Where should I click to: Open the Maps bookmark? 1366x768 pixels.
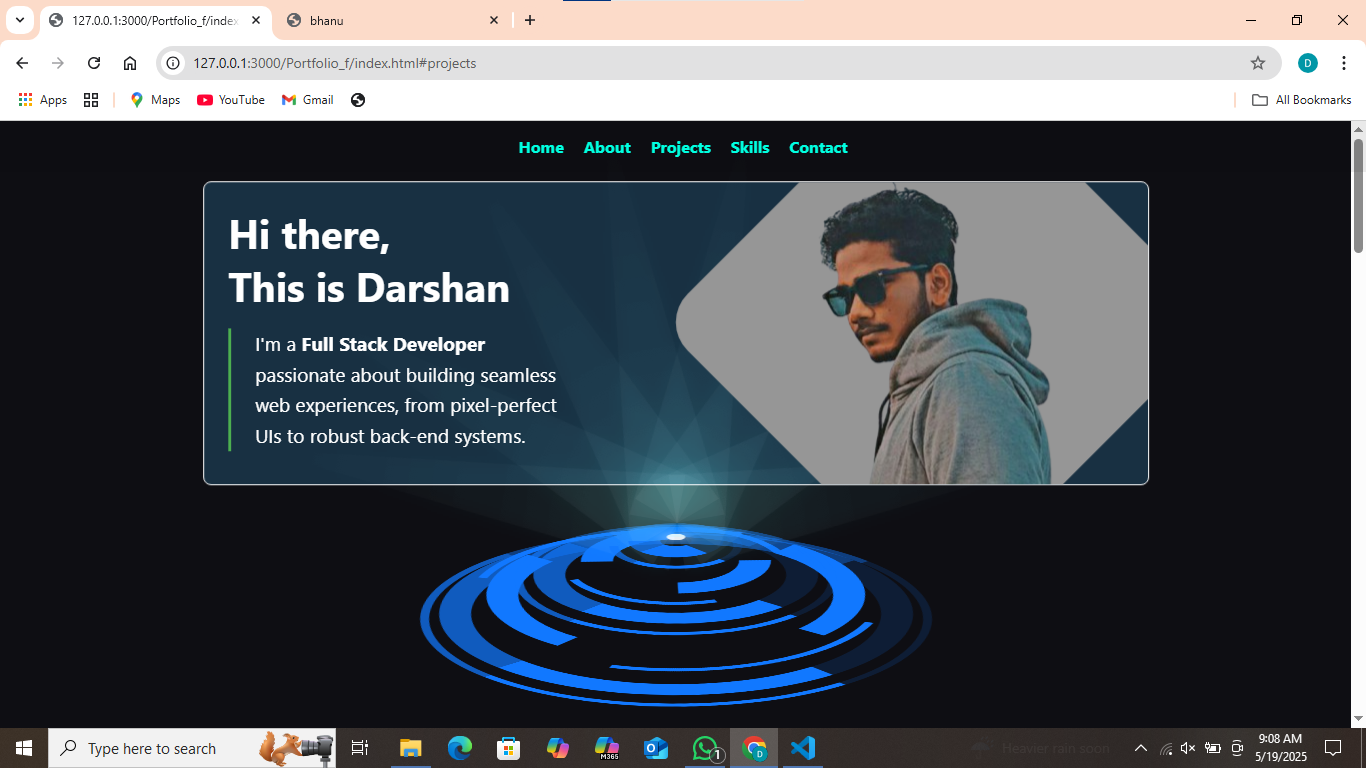[x=155, y=100]
